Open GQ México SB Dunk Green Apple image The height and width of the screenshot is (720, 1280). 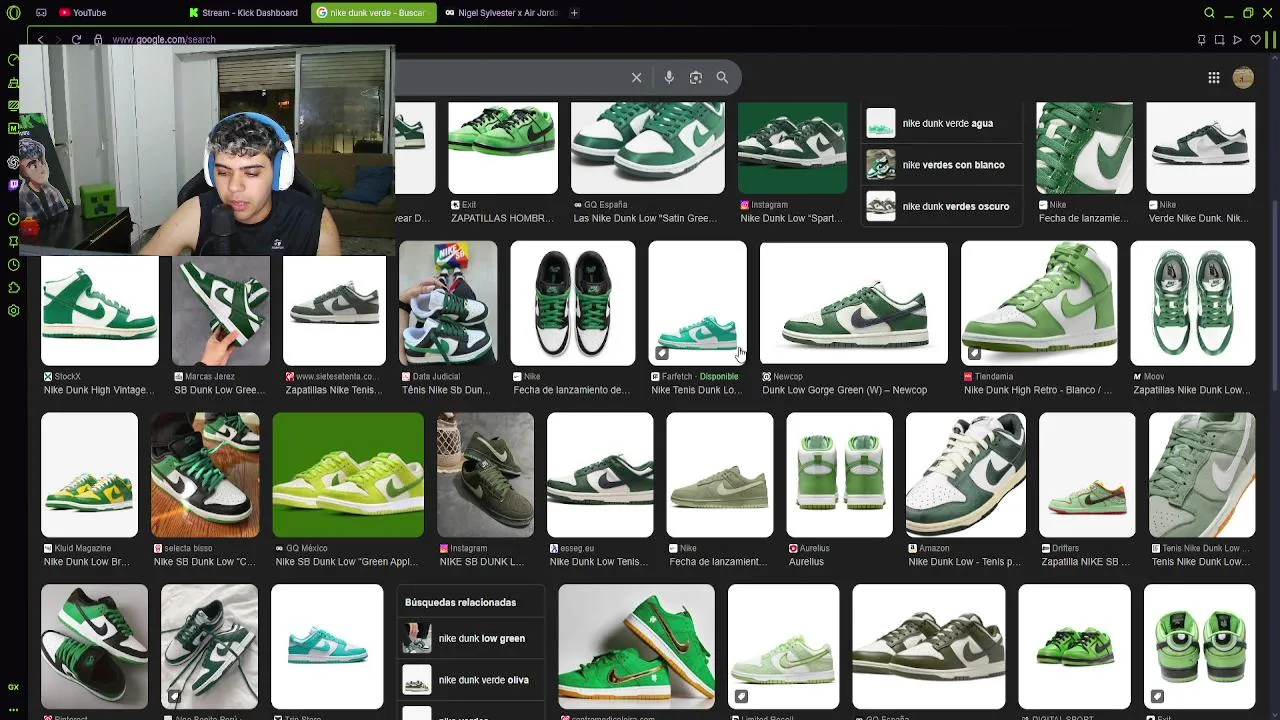tap(348, 475)
